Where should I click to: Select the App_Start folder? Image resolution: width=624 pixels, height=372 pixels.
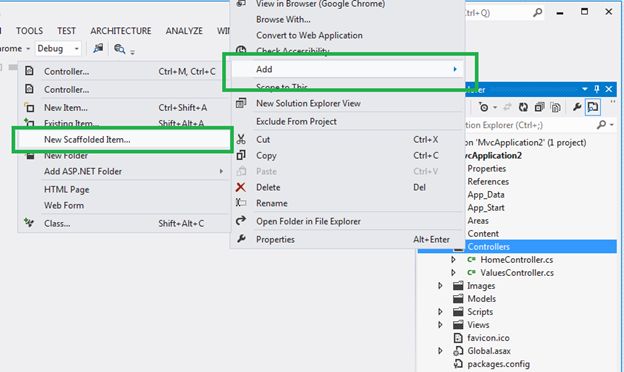[486, 208]
